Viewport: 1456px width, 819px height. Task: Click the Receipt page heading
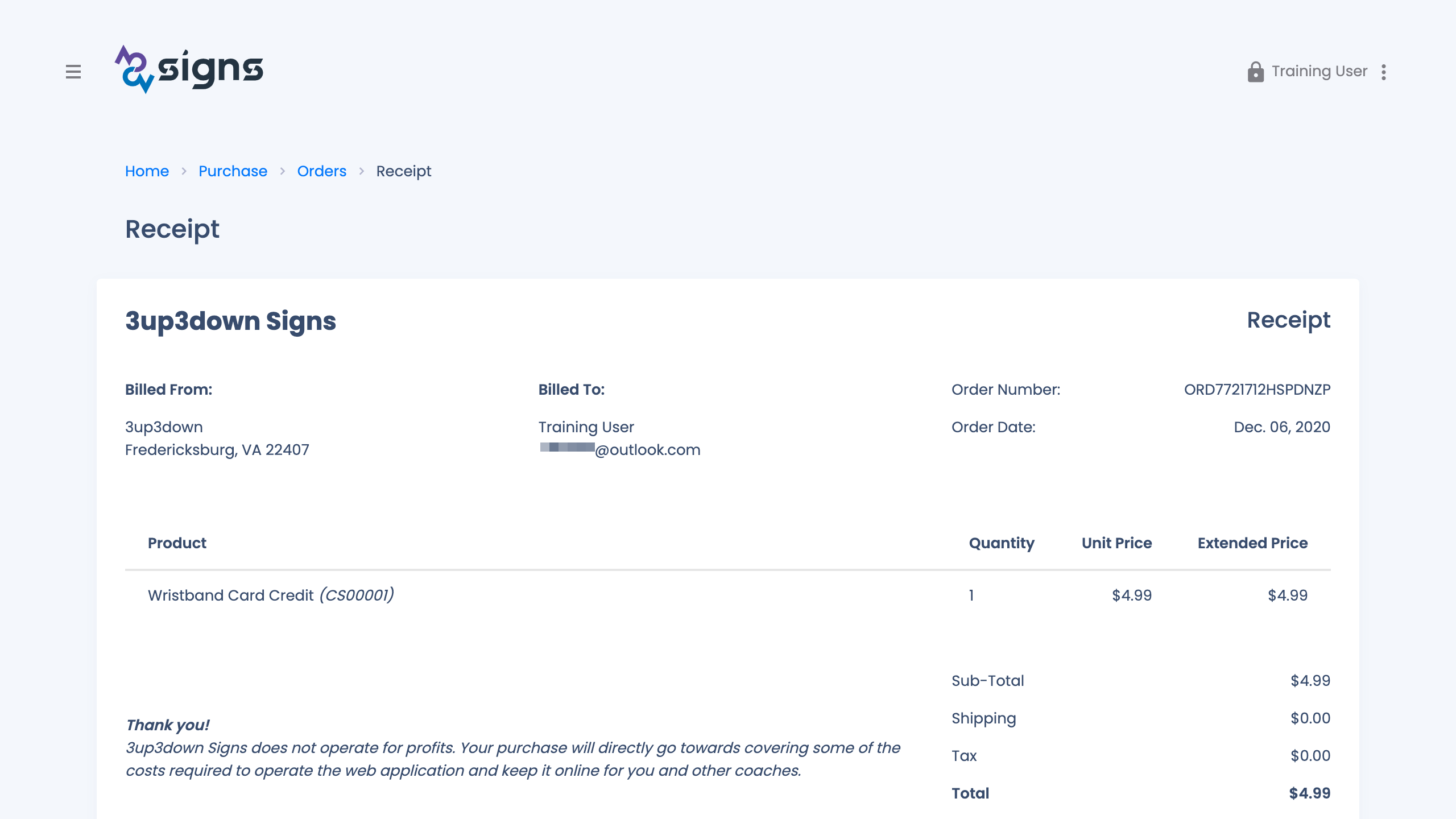[172, 230]
